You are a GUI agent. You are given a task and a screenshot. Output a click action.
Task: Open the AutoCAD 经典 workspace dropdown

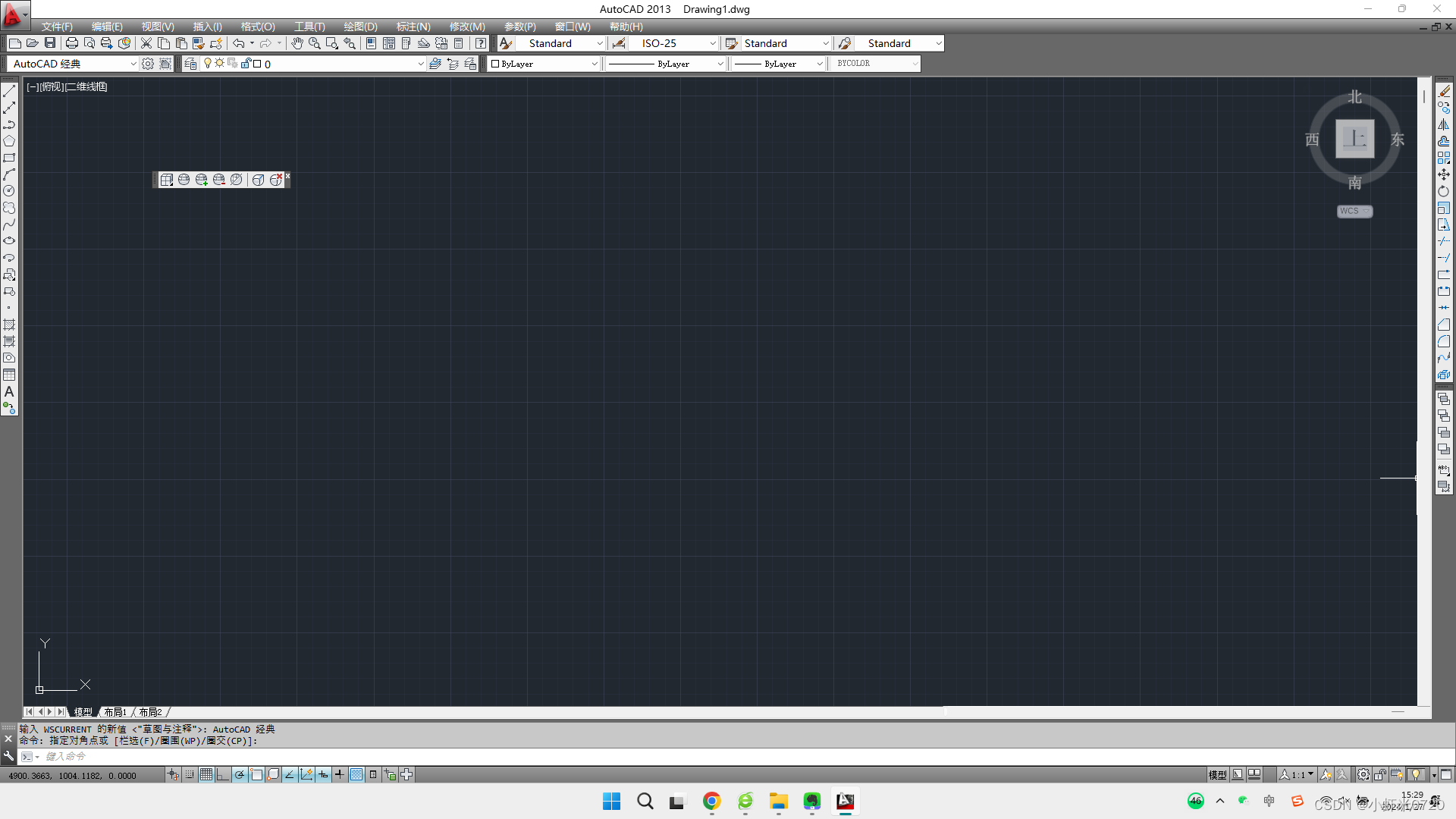point(133,64)
